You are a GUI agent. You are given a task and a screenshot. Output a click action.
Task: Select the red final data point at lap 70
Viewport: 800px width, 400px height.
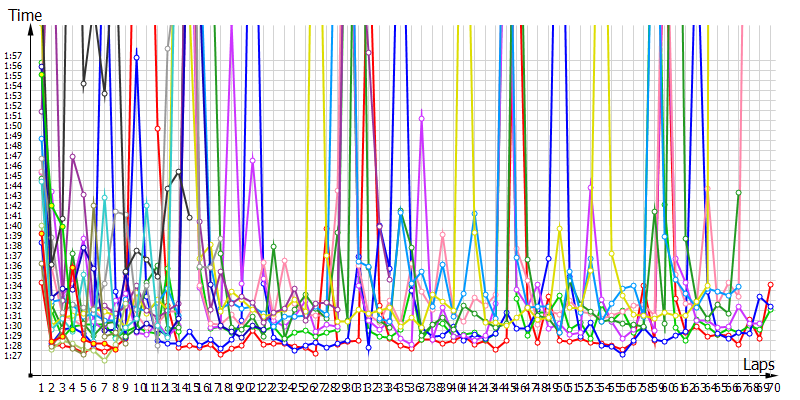tap(770, 285)
